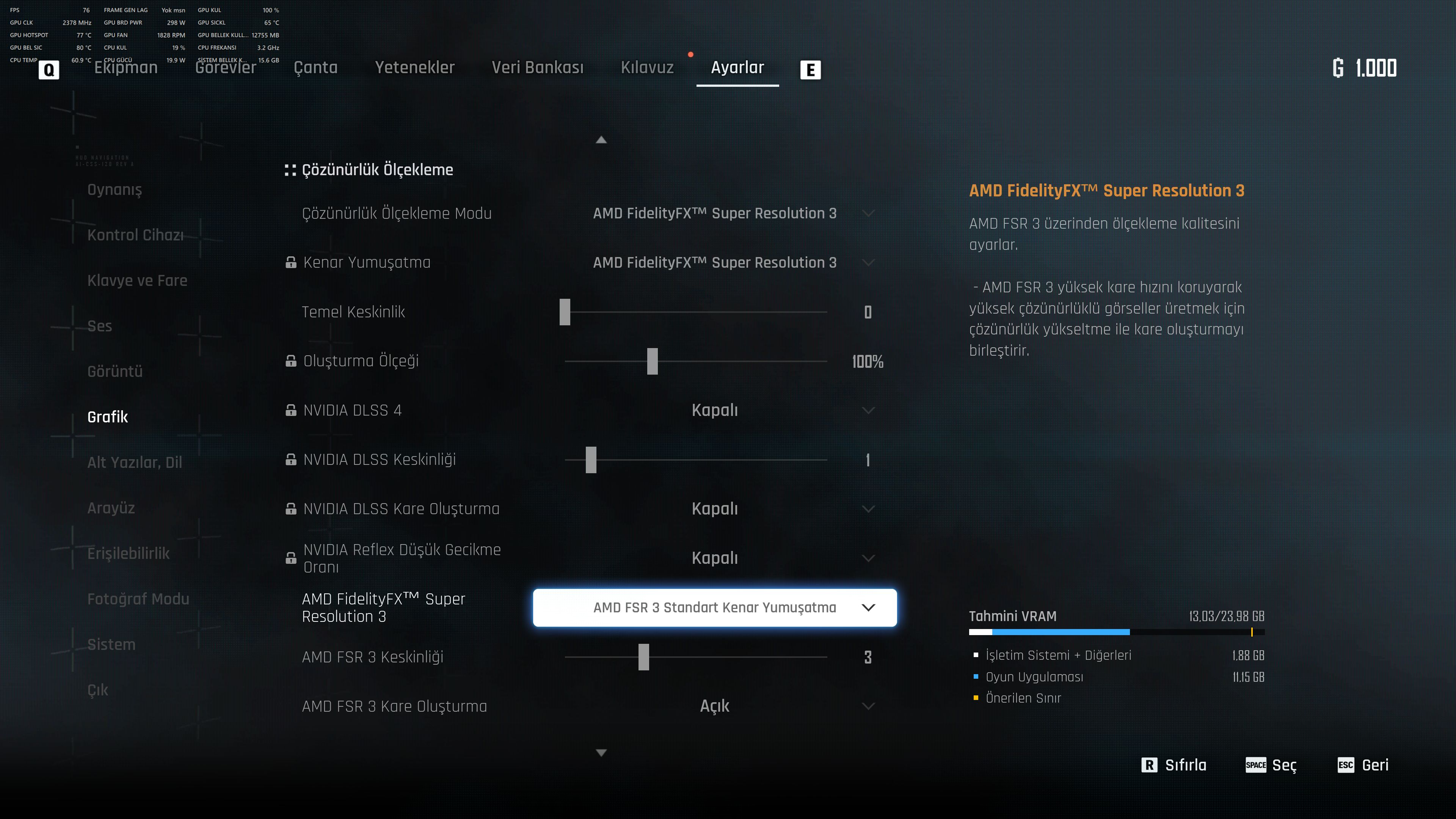Open the Görevler tab

coord(226,67)
